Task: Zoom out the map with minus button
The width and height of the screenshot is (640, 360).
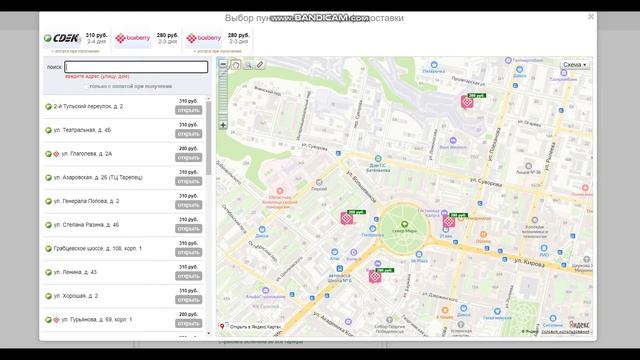Action: coord(223,64)
